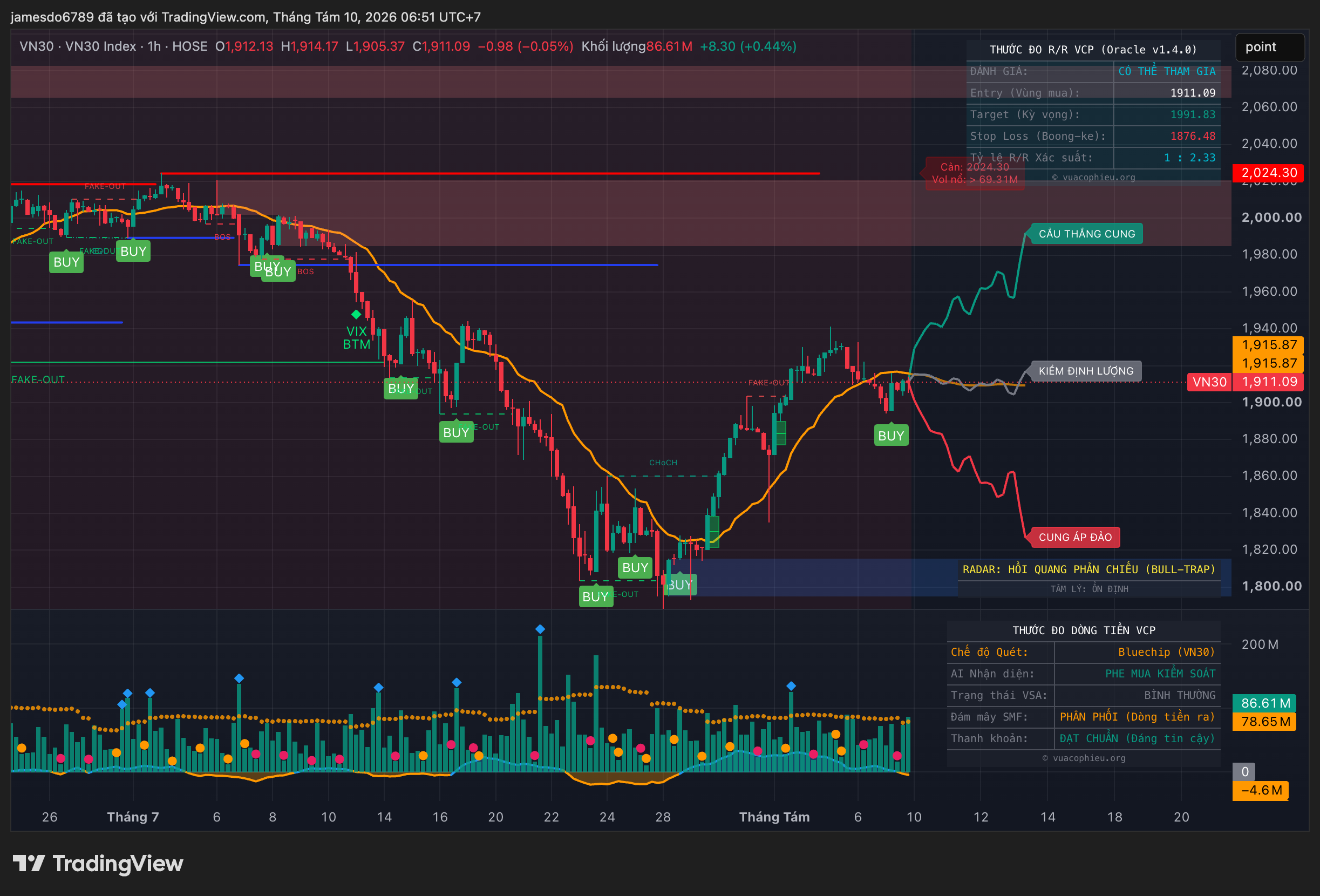
Task: Open the vuacophieu.org link in R/R table
Action: coord(1093,177)
